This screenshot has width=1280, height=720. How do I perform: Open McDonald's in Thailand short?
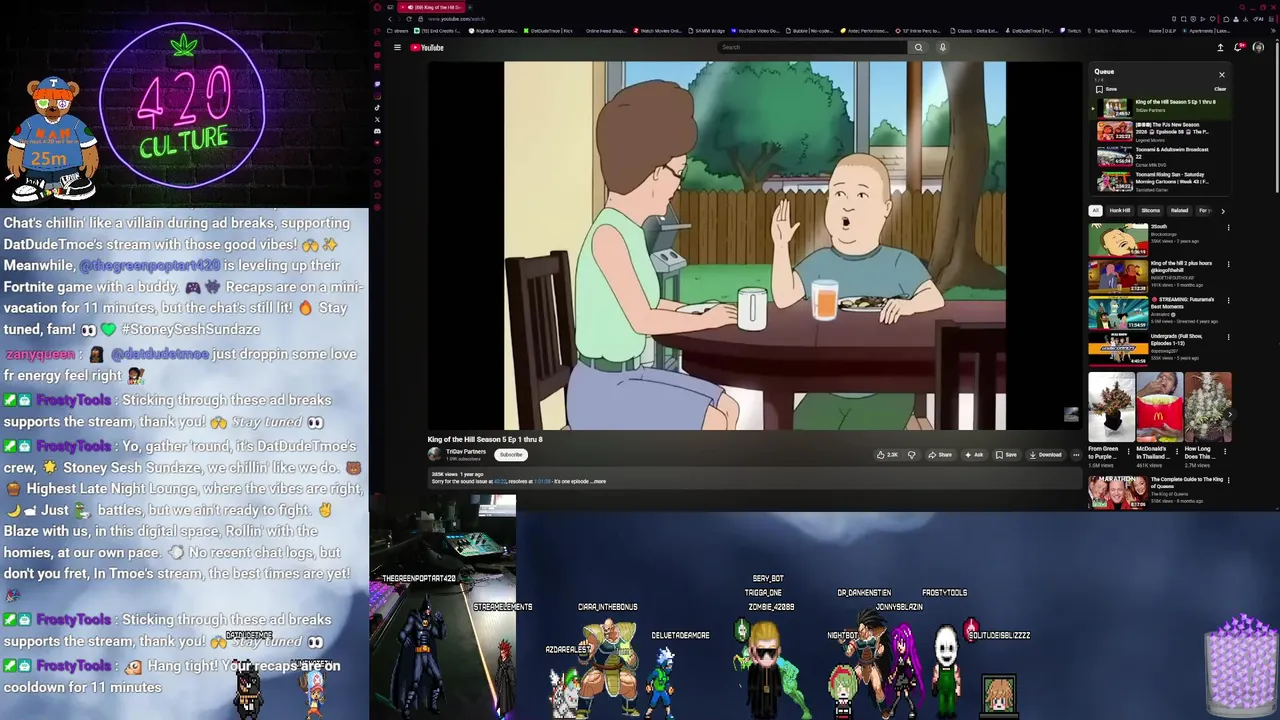click(x=1159, y=407)
